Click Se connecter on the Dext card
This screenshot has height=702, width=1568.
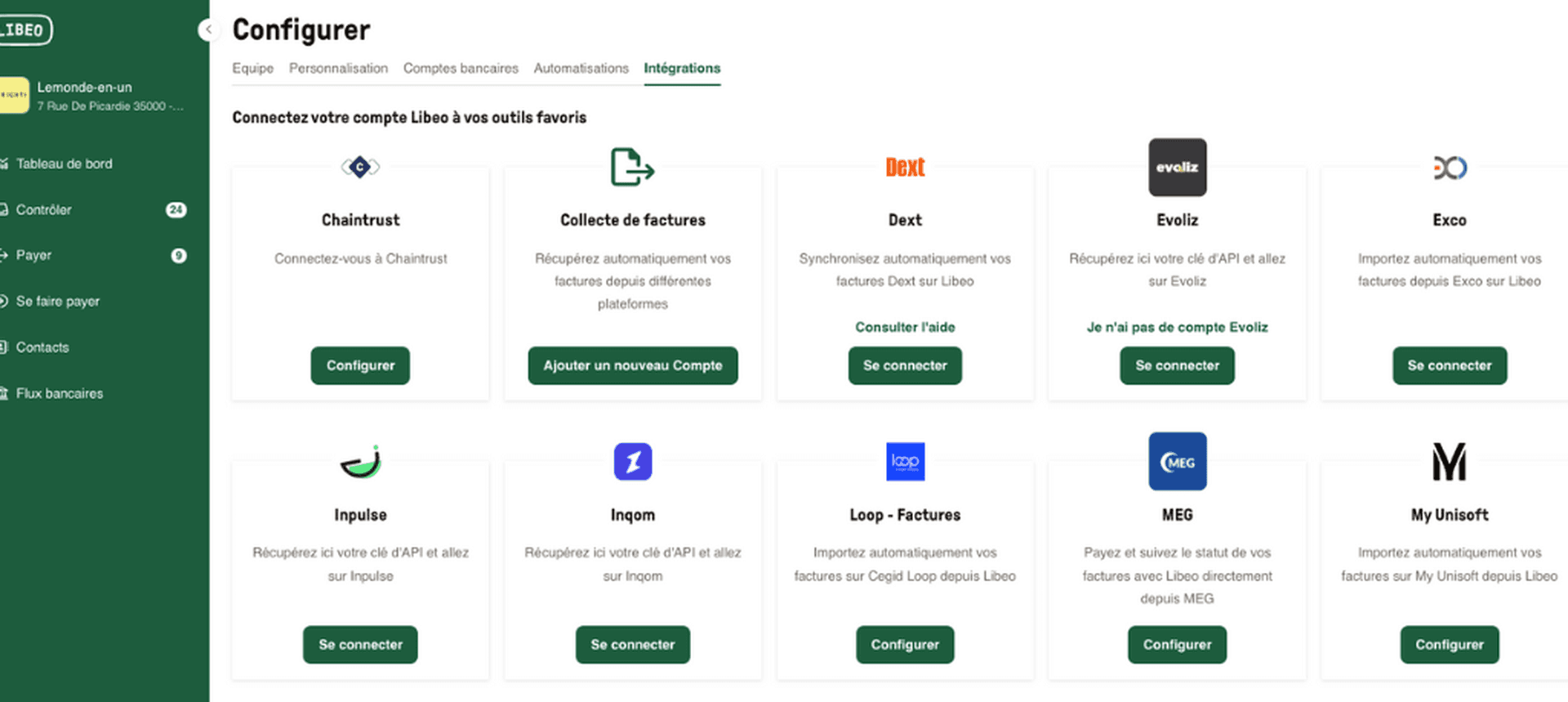click(x=905, y=365)
